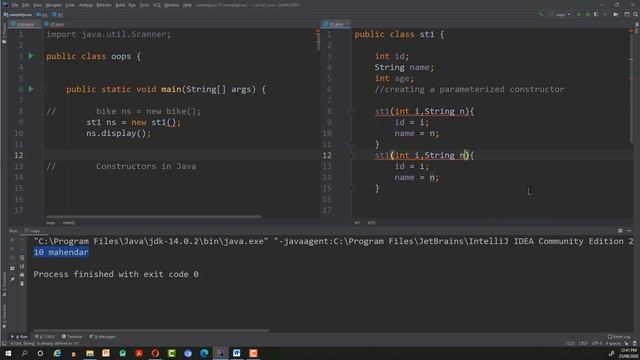
Task: Open the Edit menu
Action: tap(25, 5)
